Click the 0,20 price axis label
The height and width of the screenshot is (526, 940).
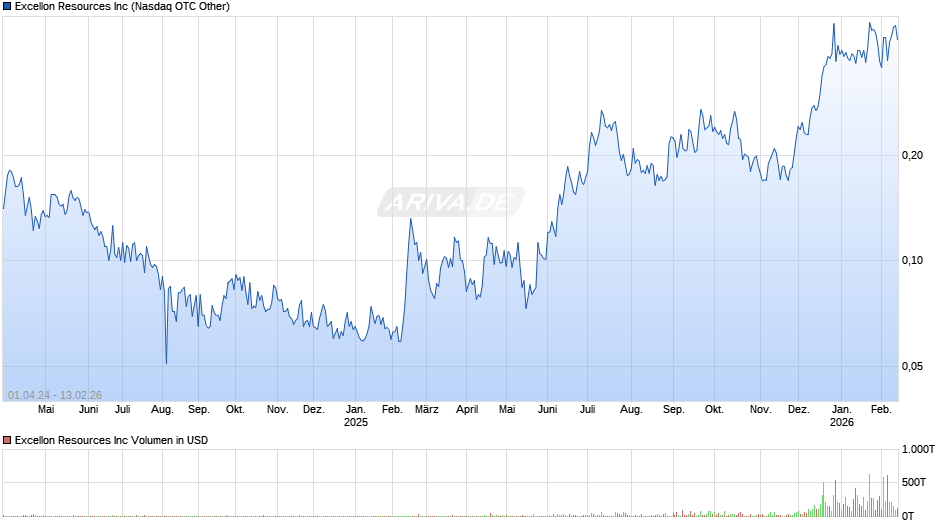[912, 155]
